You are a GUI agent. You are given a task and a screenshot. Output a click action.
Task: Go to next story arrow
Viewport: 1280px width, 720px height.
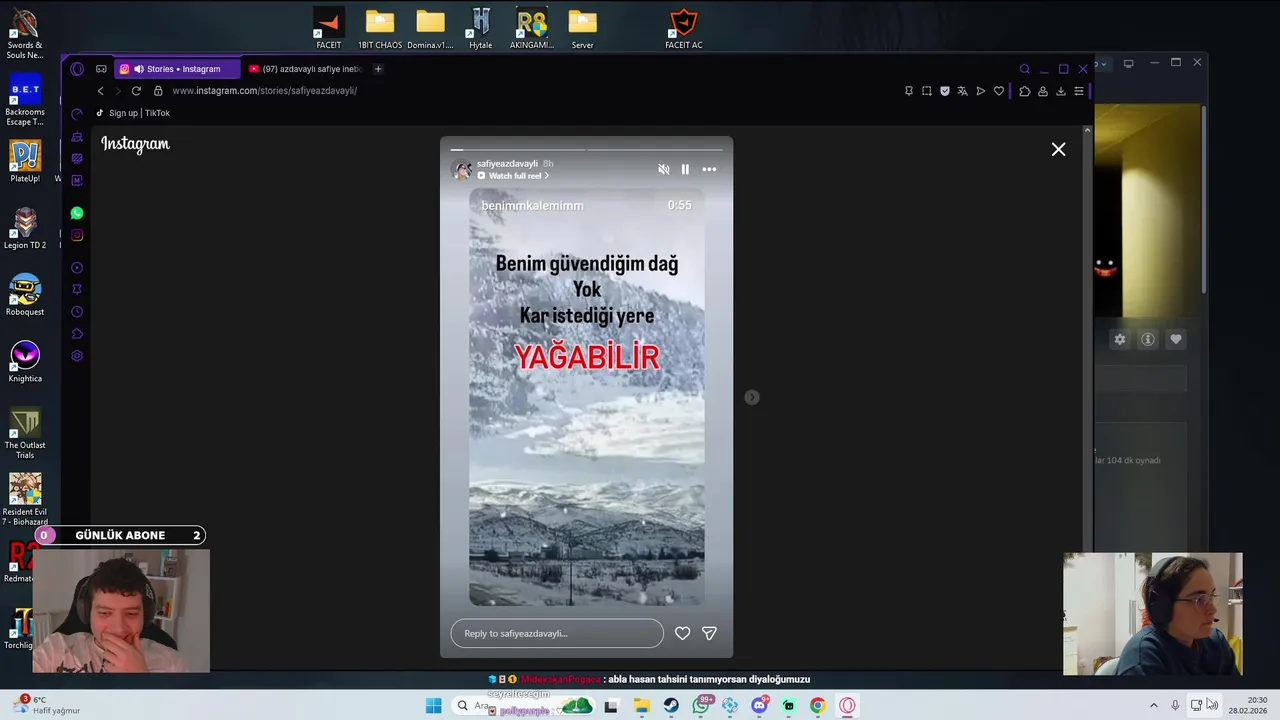point(752,397)
